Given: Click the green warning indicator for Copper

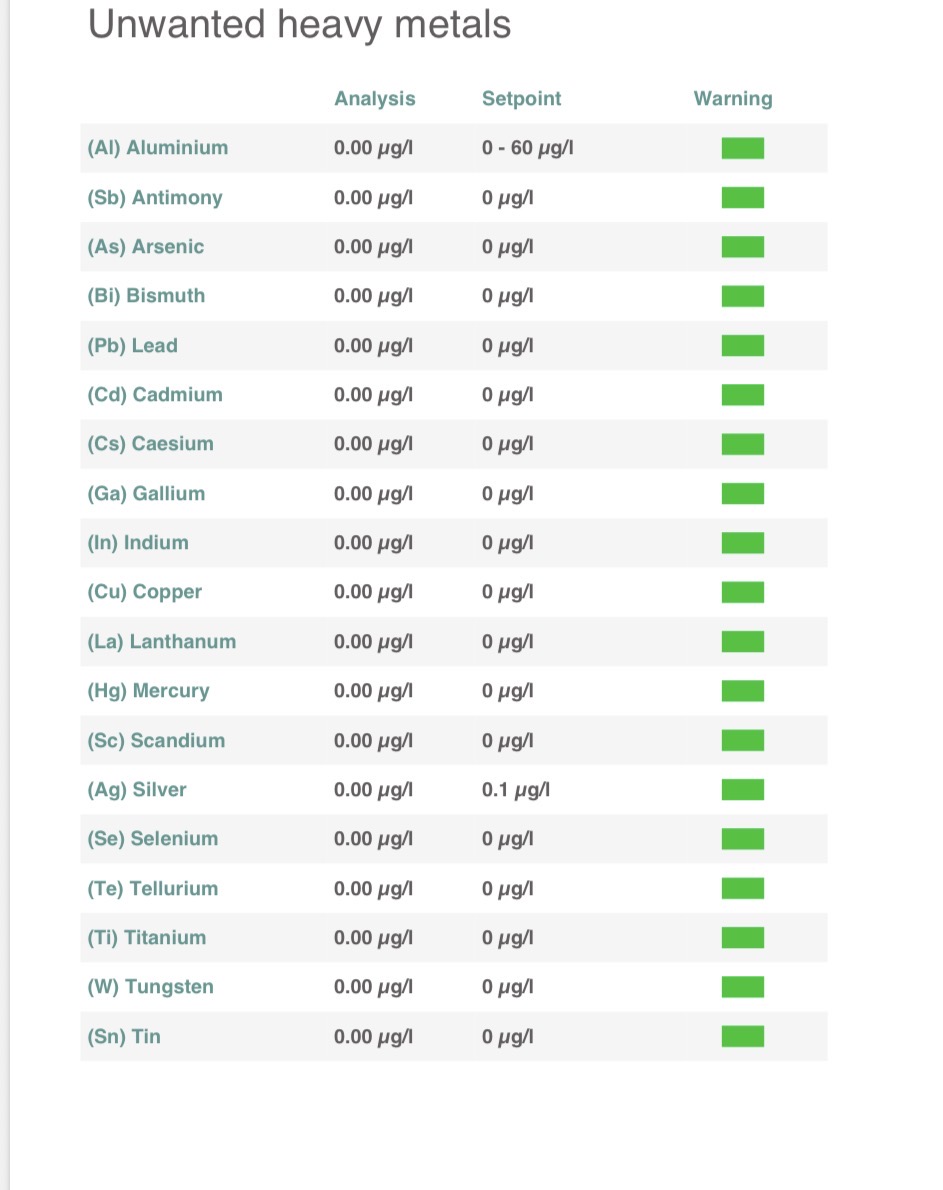Looking at the screenshot, I should coord(743,592).
